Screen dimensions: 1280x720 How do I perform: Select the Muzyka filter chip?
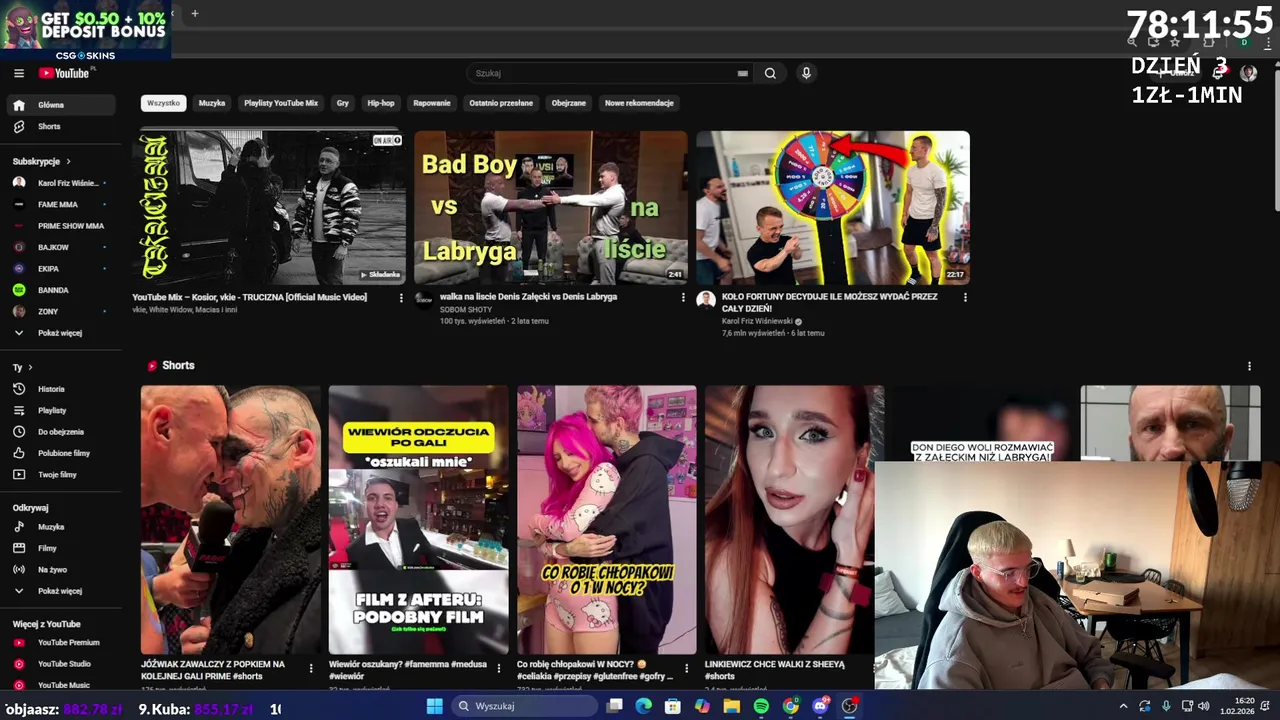pos(212,103)
